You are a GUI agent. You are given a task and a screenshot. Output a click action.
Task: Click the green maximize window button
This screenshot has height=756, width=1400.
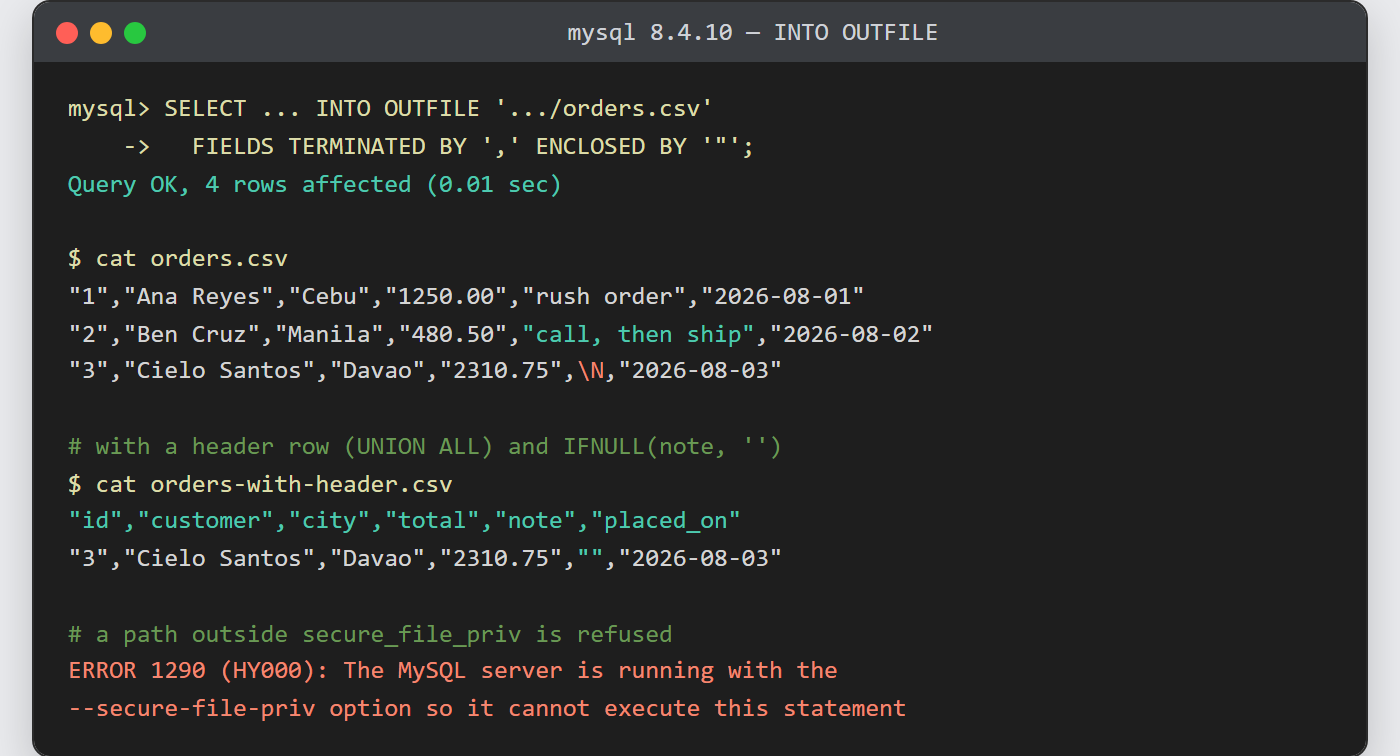tap(135, 33)
